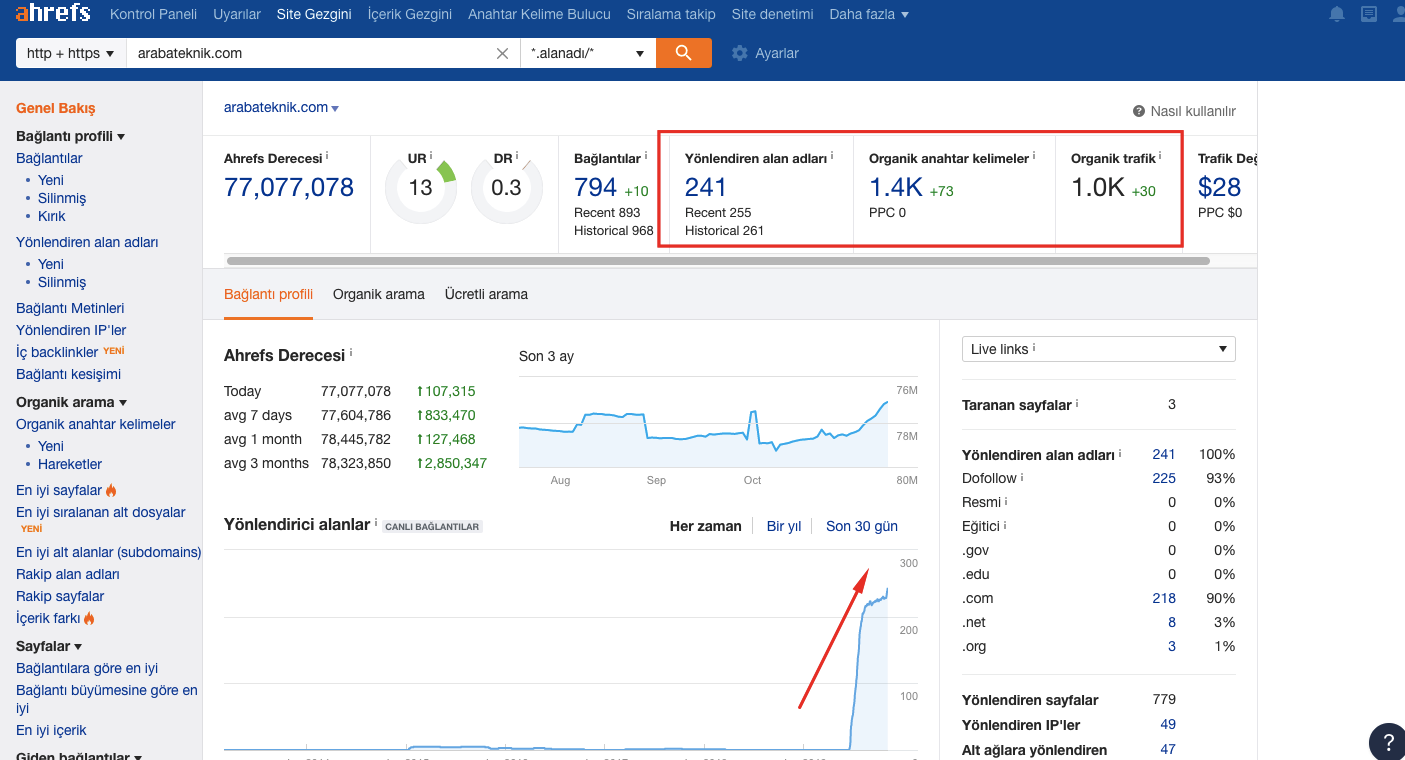Click the Nasıl kullanılır question icon
The image size is (1405, 760).
point(1139,111)
